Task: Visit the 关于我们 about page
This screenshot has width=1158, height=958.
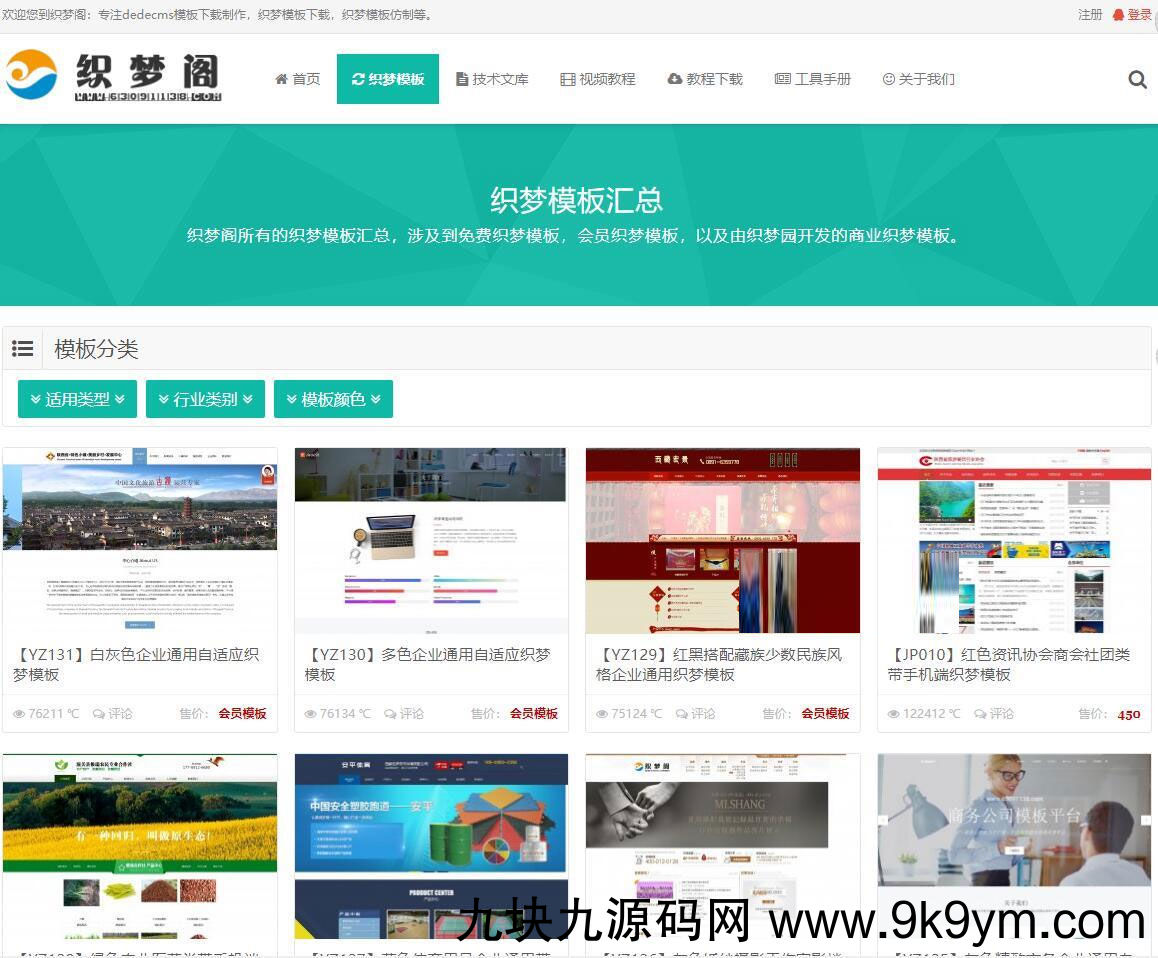Action: (918, 79)
